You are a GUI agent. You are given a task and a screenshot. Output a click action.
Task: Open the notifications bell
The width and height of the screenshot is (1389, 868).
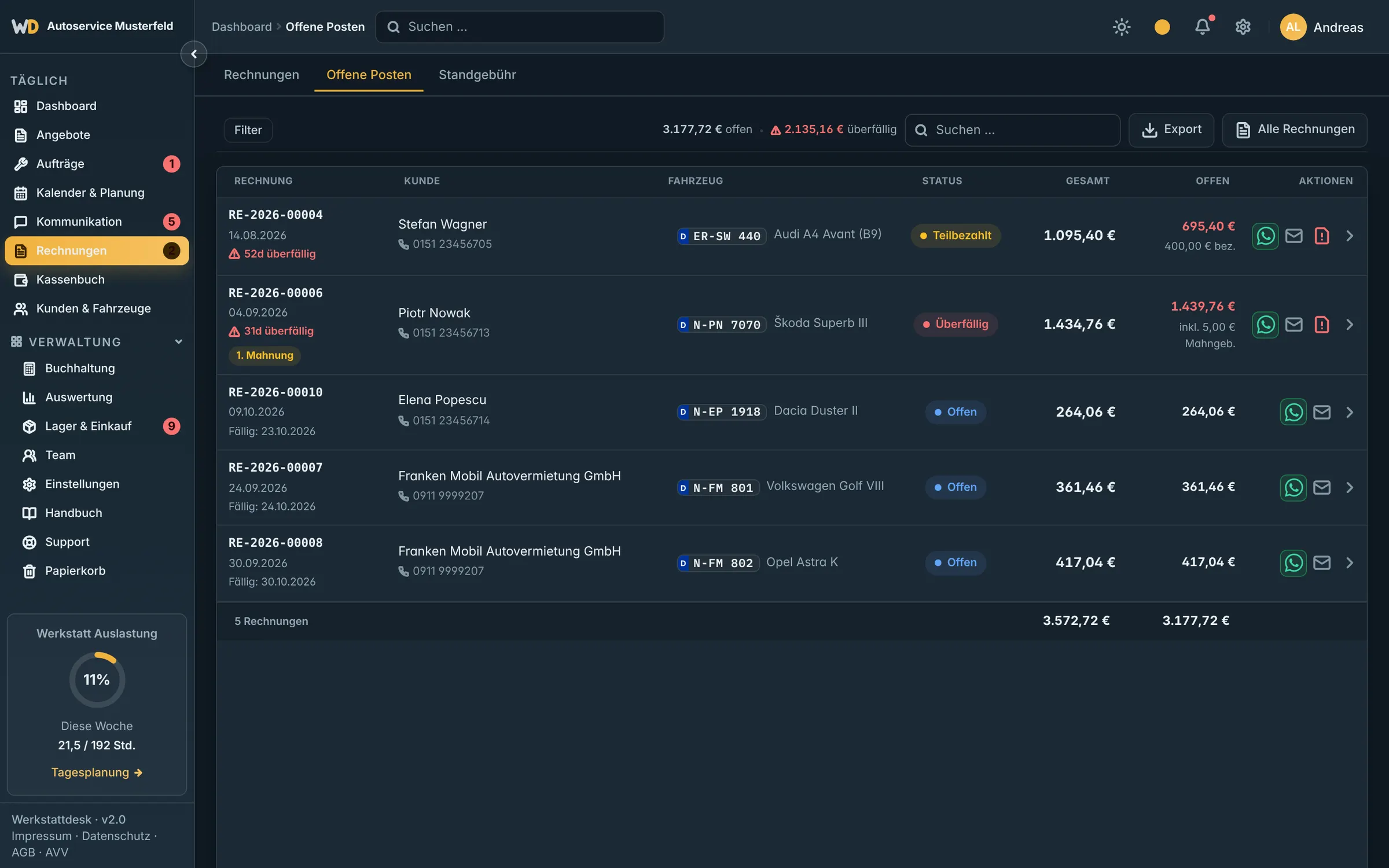1203,27
